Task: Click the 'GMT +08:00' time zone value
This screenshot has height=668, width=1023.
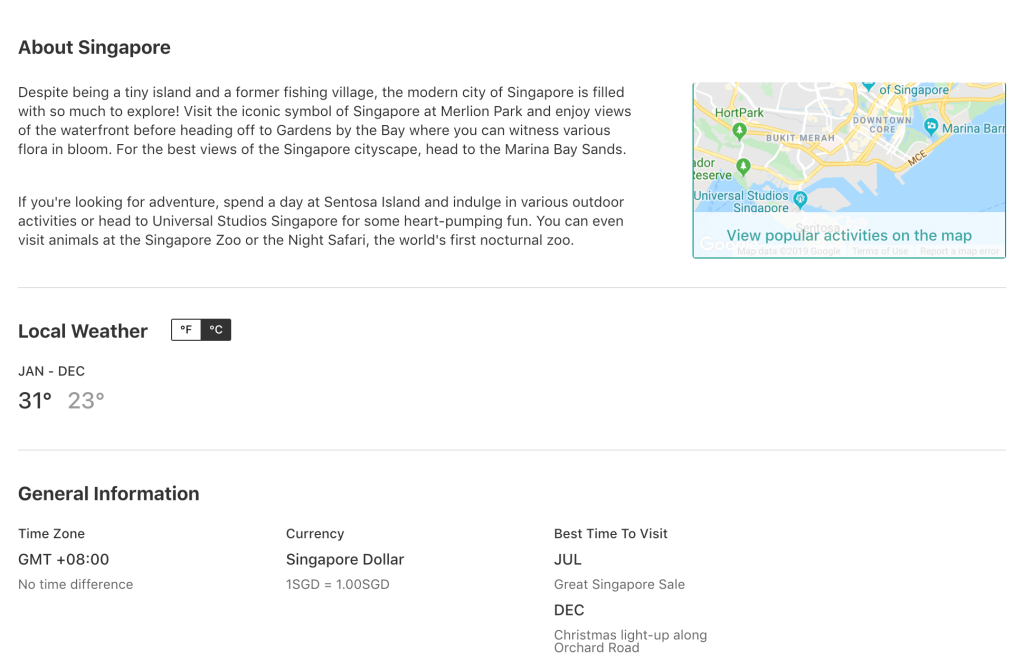Action: [x=64, y=560]
